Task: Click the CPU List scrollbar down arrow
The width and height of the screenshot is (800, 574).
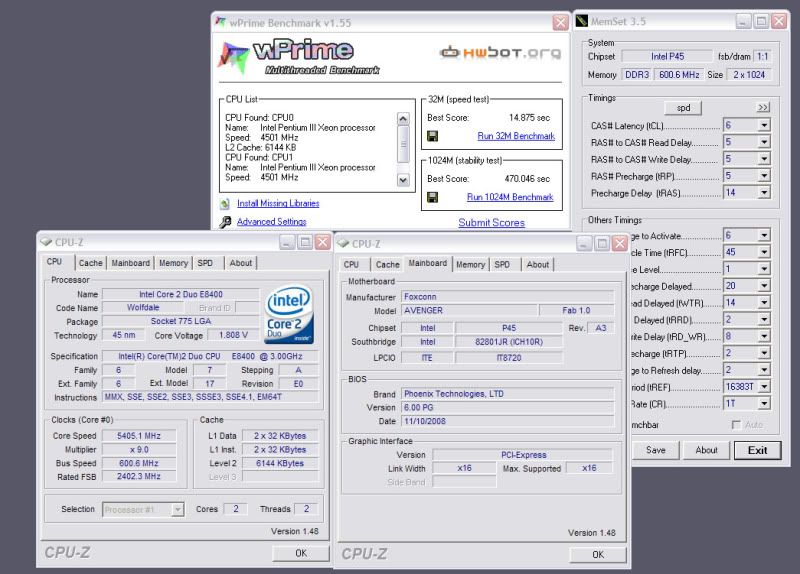Action: (x=403, y=180)
